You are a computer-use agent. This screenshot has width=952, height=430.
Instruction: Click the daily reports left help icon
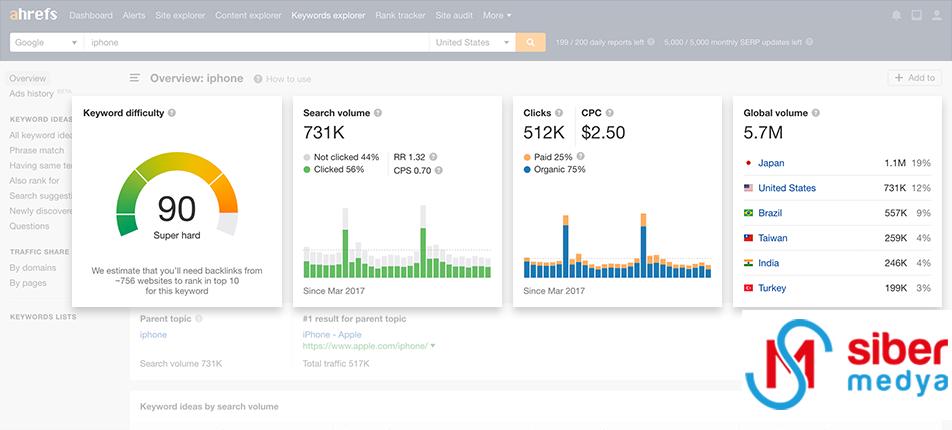click(x=651, y=43)
